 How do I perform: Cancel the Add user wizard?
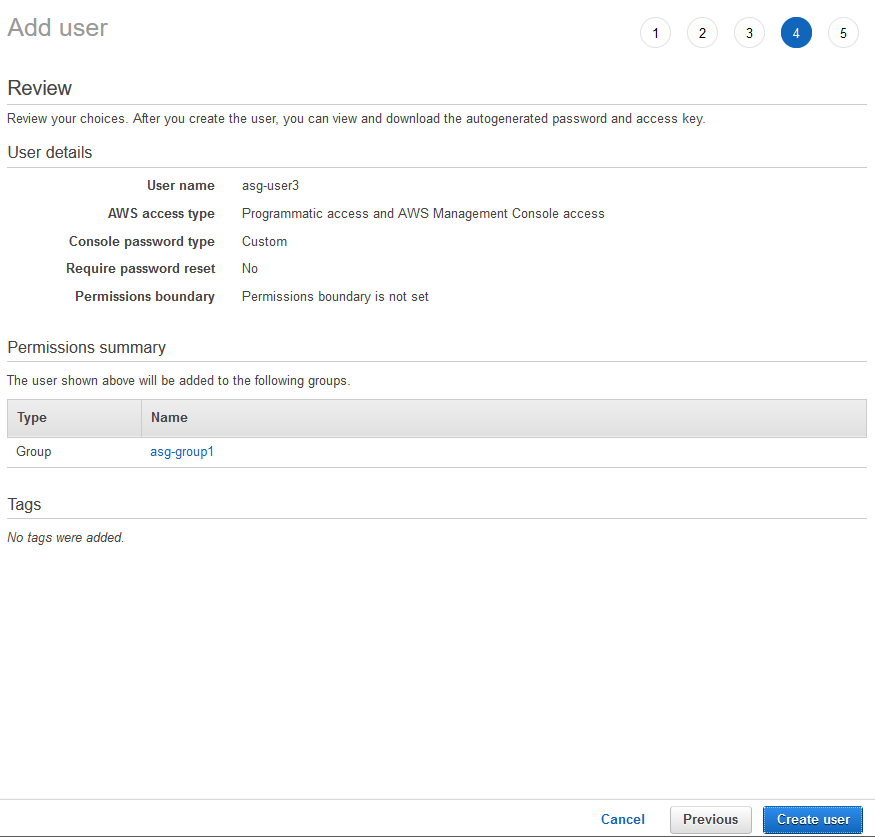pyautogui.click(x=622, y=819)
